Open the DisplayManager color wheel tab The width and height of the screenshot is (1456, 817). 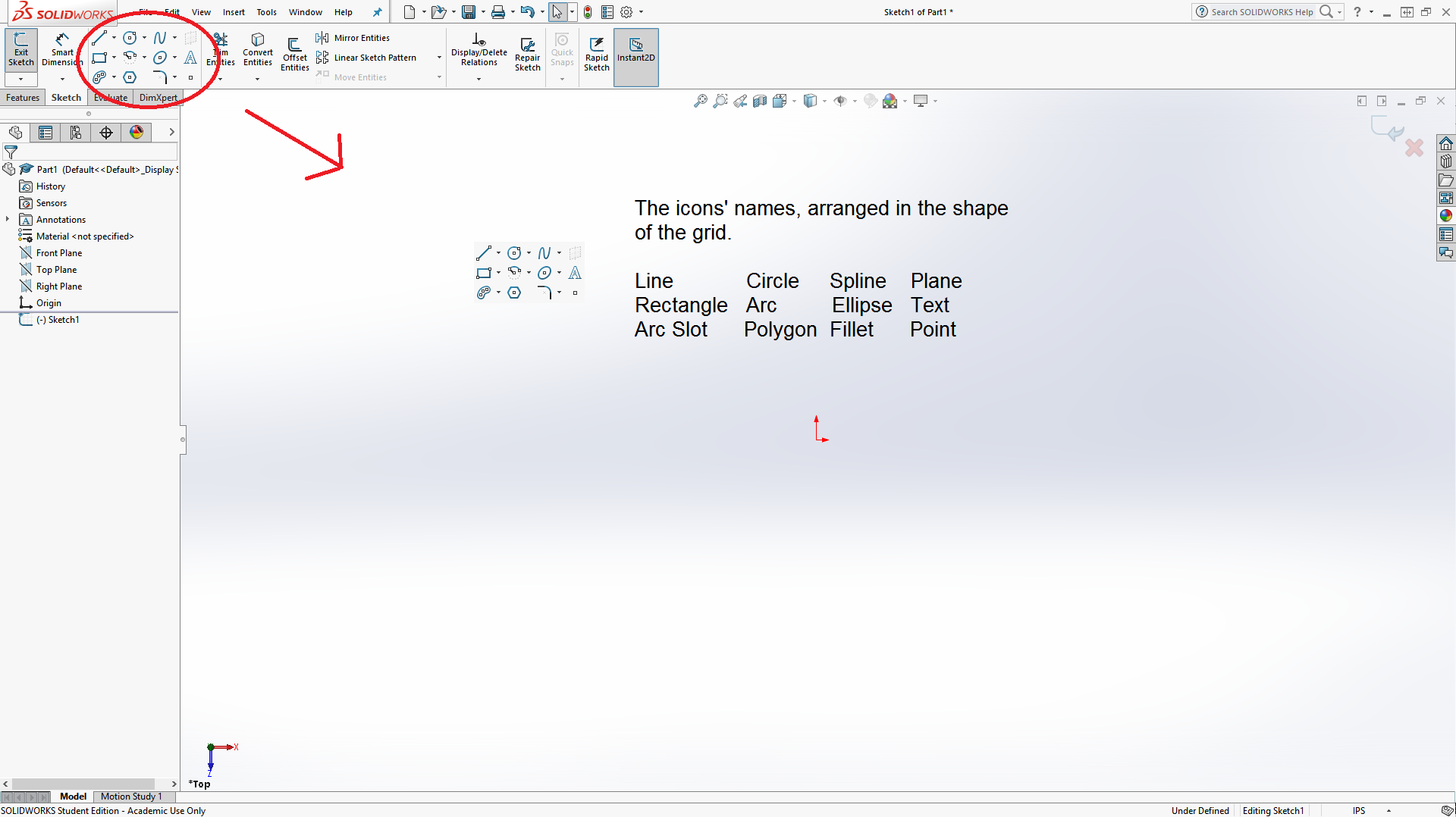coord(136,133)
